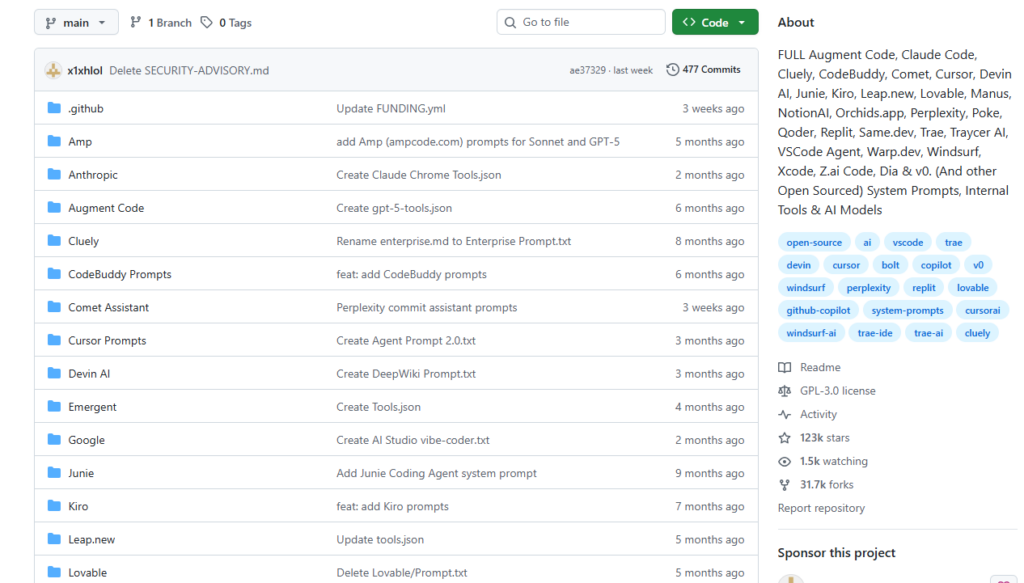Click the folder icon next to Google
Screen dimensions: 1024x583
pyautogui.click(x=54, y=440)
